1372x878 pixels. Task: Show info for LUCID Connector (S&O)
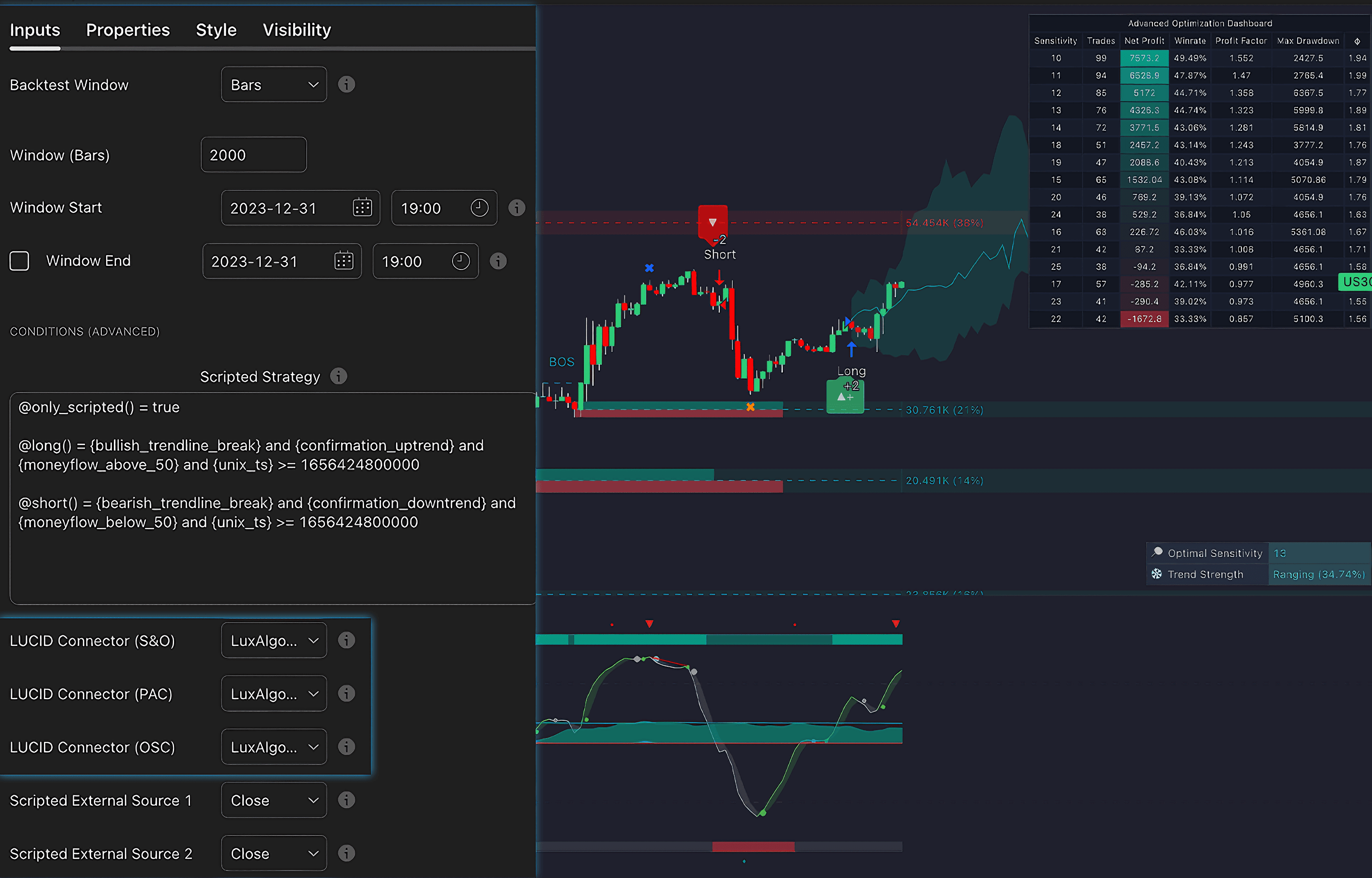(346, 640)
